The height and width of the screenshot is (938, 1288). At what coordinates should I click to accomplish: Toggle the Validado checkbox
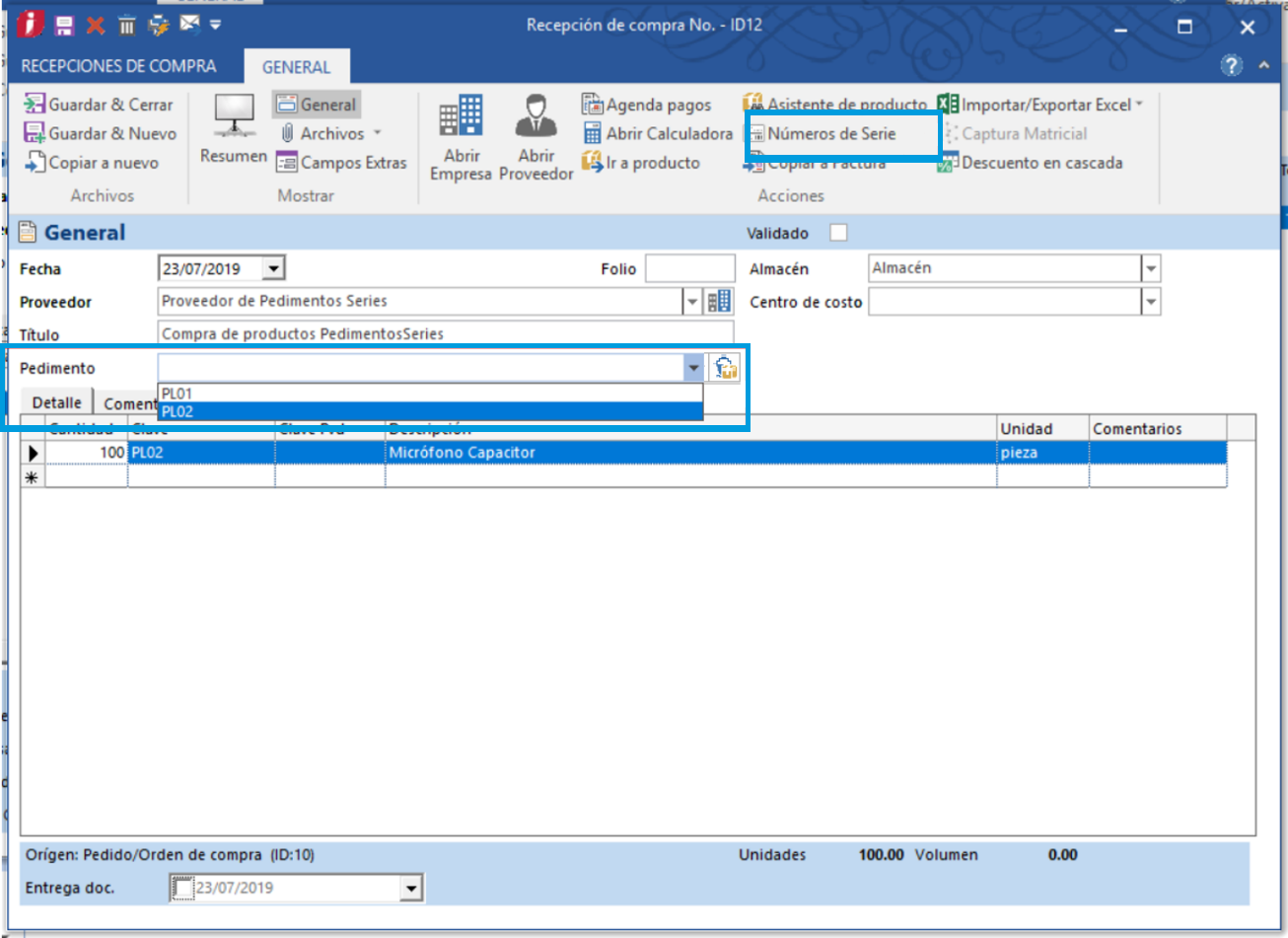(838, 233)
